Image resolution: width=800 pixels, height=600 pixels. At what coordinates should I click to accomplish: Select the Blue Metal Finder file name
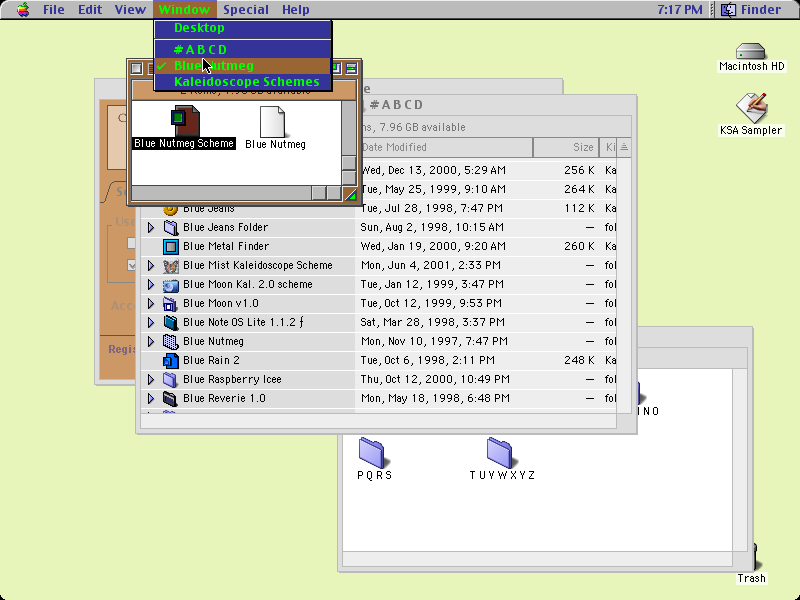pos(226,246)
